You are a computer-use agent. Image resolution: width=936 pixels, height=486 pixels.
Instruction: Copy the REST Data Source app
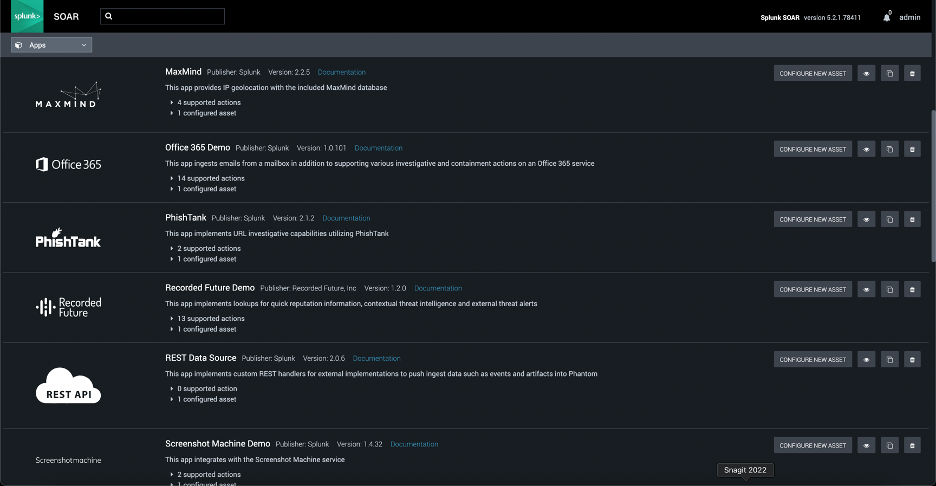tap(889, 359)
